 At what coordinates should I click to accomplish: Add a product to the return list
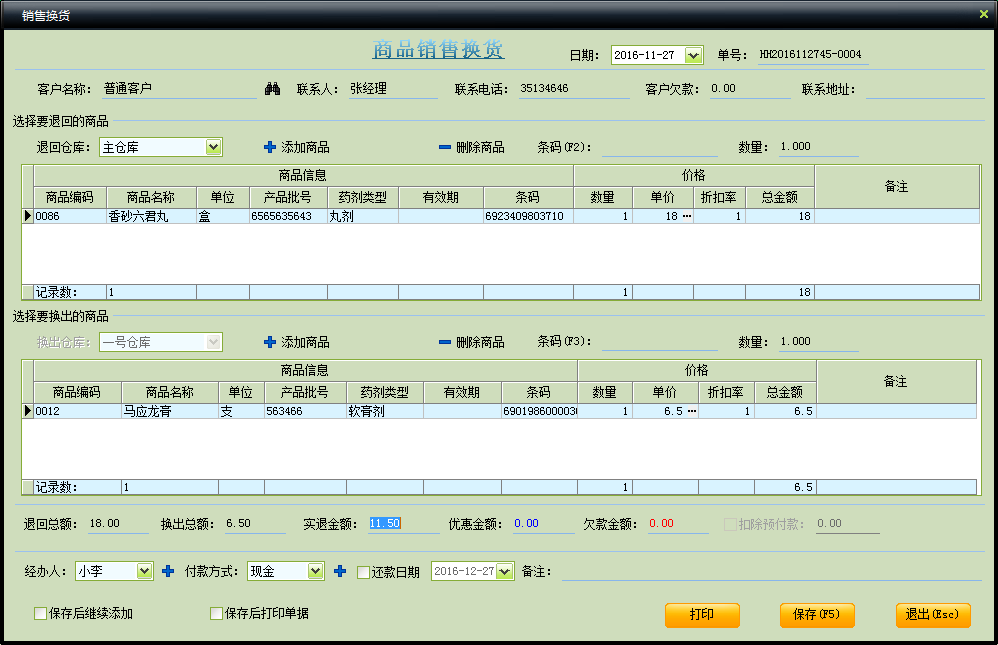click(x=297, y=147)
